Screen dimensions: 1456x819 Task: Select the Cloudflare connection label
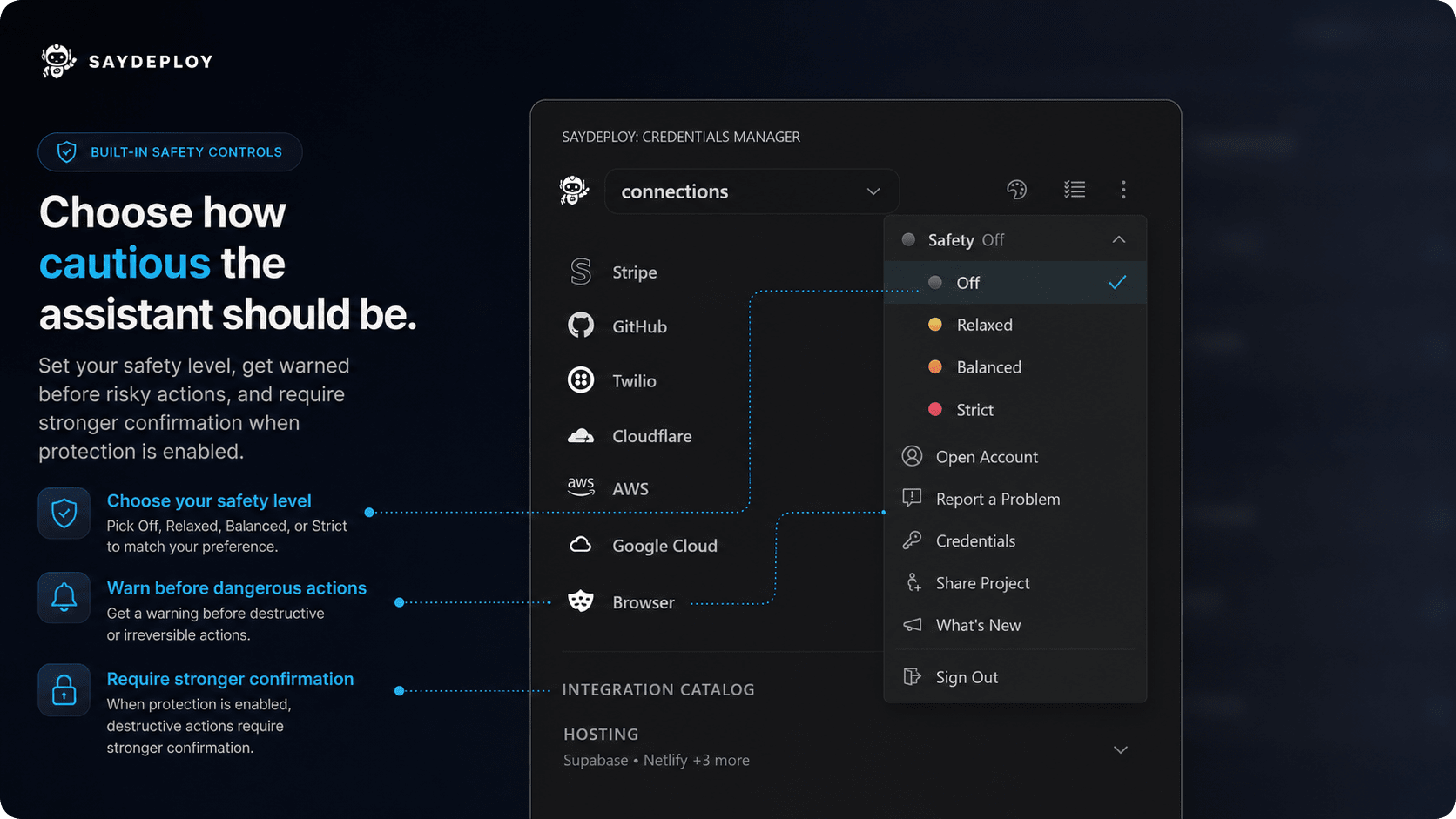click(x=652, y=436)
